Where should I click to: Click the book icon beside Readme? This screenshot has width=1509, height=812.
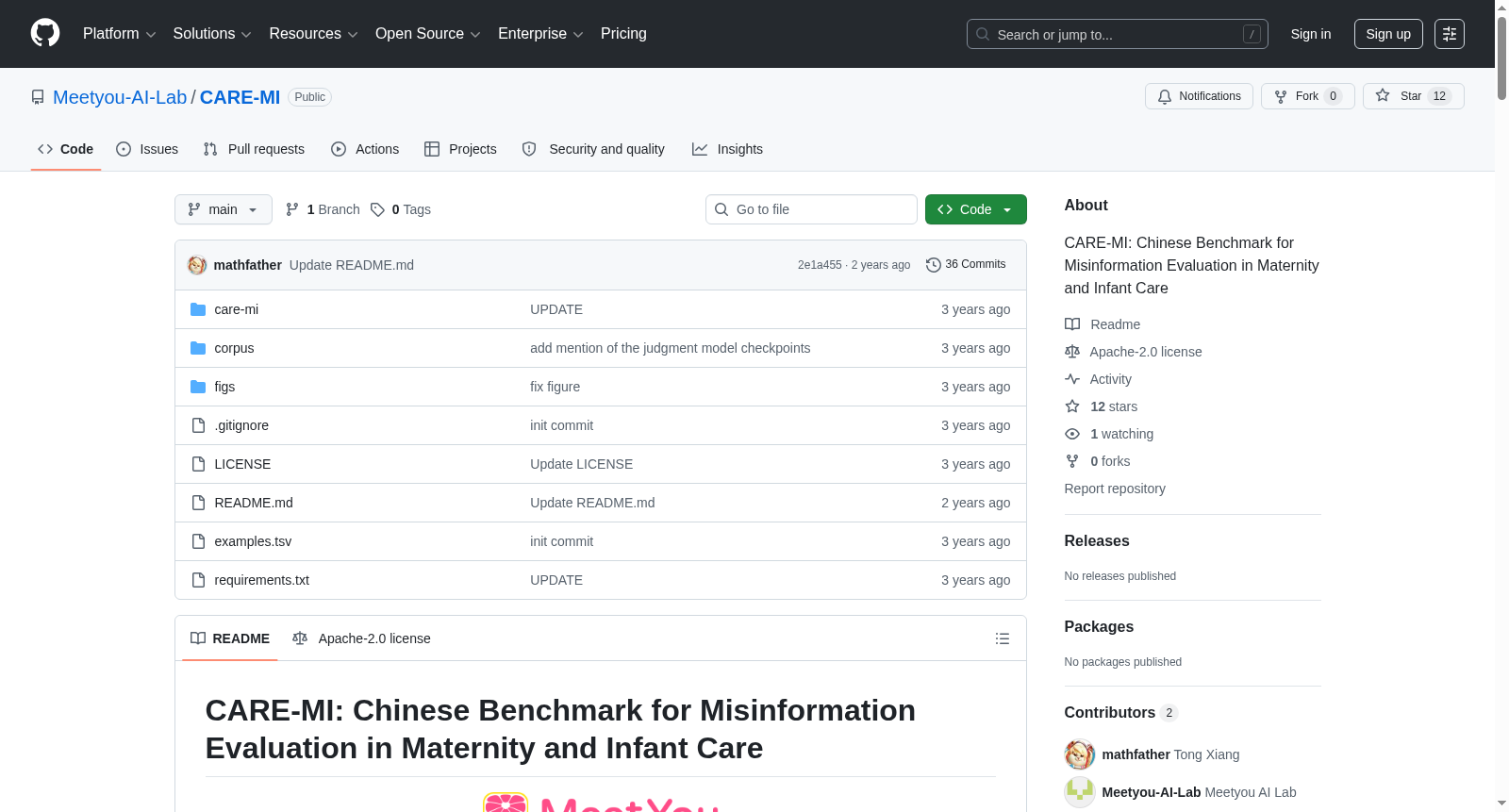pos(1072,324)
